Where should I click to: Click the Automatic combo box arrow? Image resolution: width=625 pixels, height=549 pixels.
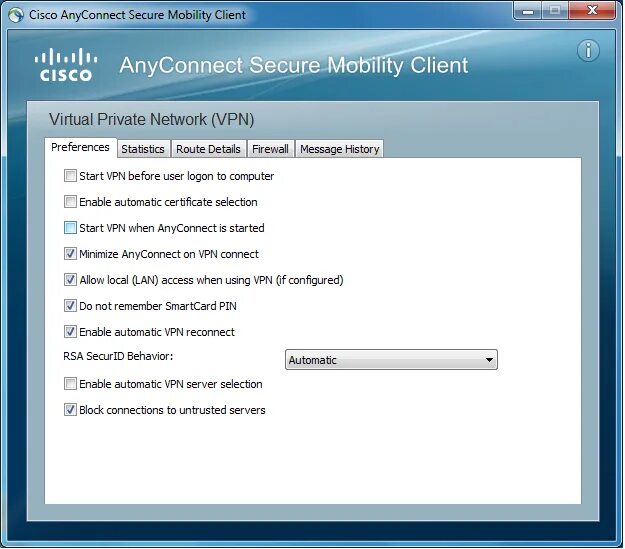coord(489,360)
